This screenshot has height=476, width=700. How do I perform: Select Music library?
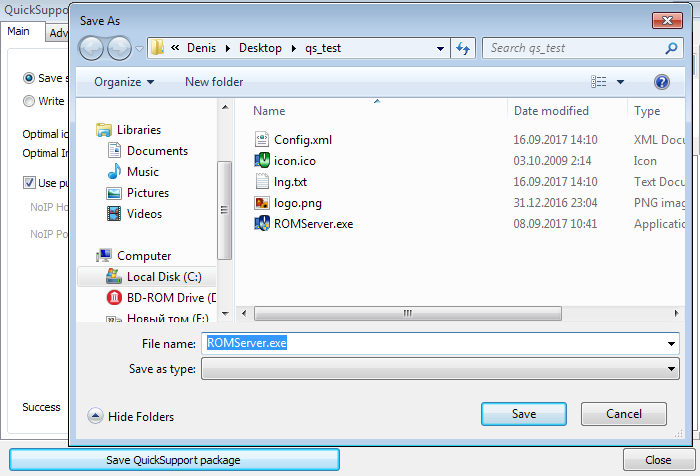tap(142, 172)
